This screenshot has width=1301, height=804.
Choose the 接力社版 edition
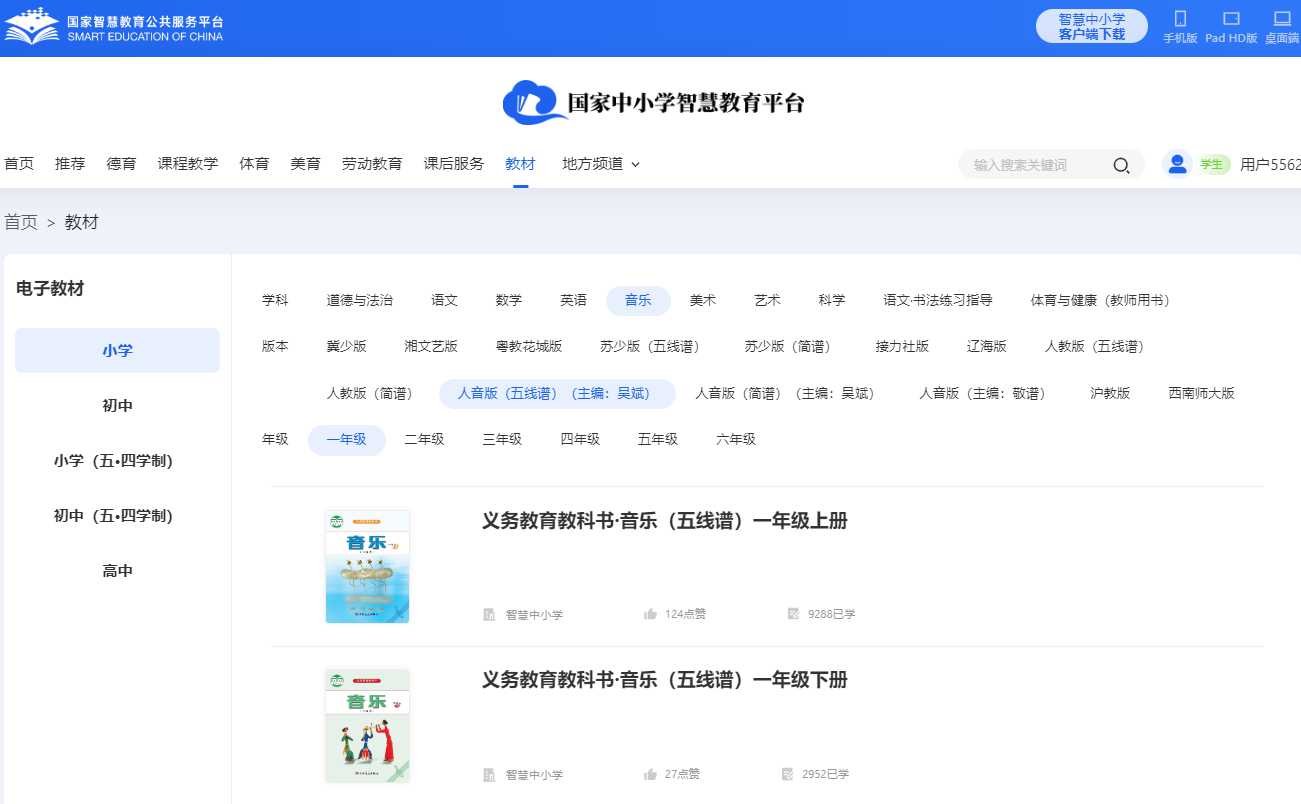(x=902, y=346)
